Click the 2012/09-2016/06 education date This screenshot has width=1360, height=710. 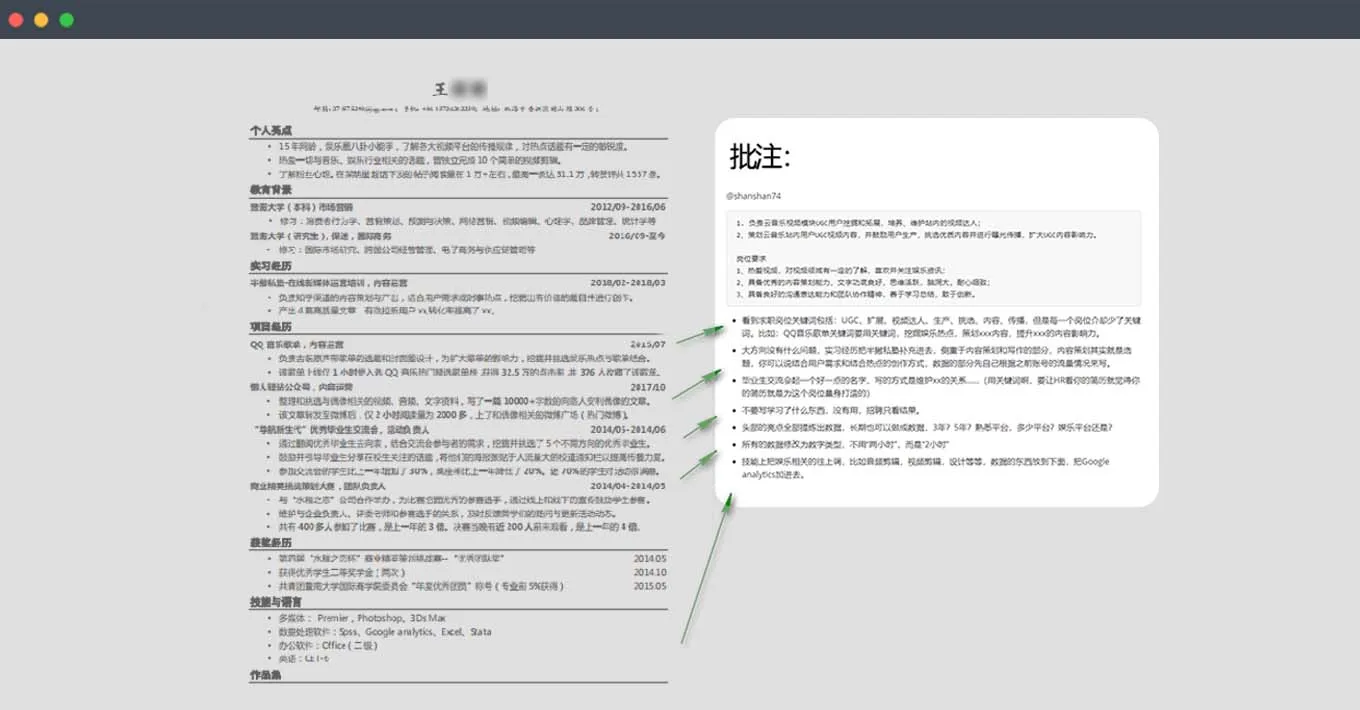click(628, 207)
